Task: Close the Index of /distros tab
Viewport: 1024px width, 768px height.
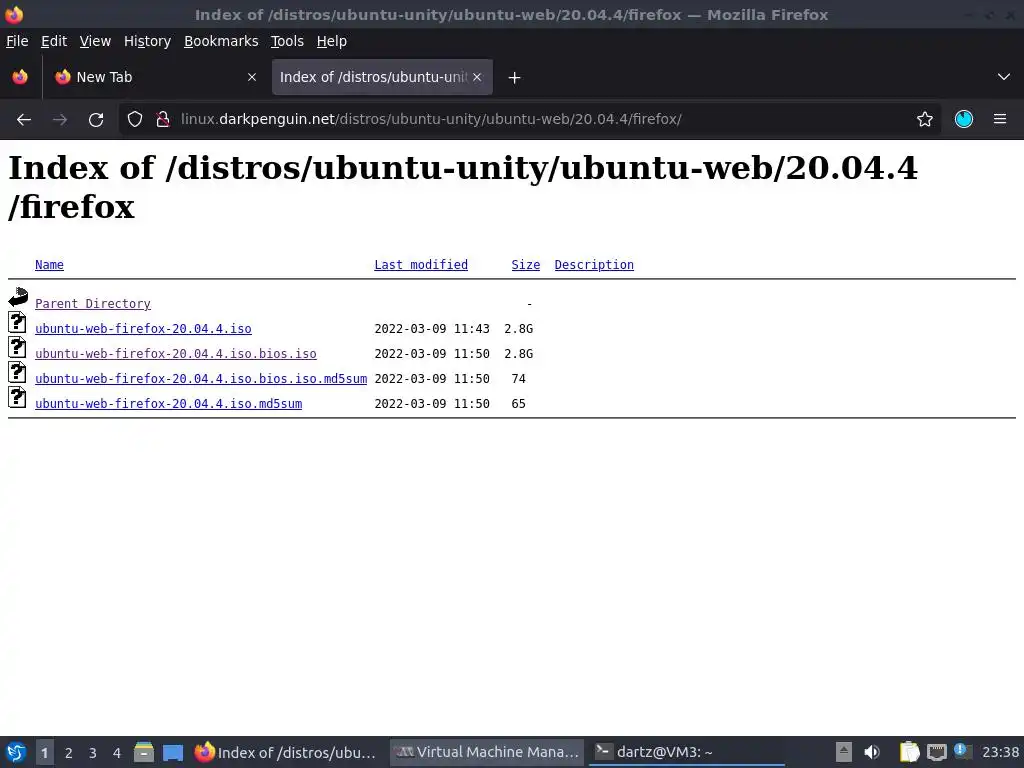Action: click(x=477, y=77)
